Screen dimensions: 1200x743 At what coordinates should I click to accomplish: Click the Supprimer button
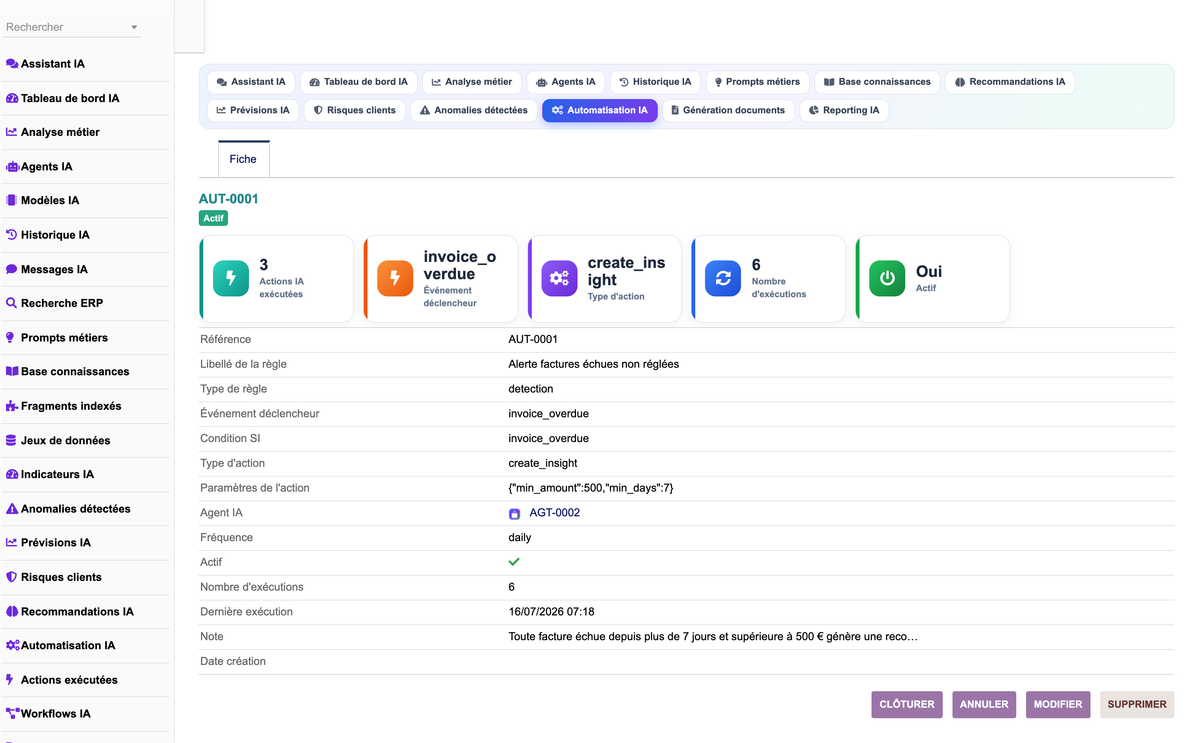pyautogui.click(x=1137, y=704)
